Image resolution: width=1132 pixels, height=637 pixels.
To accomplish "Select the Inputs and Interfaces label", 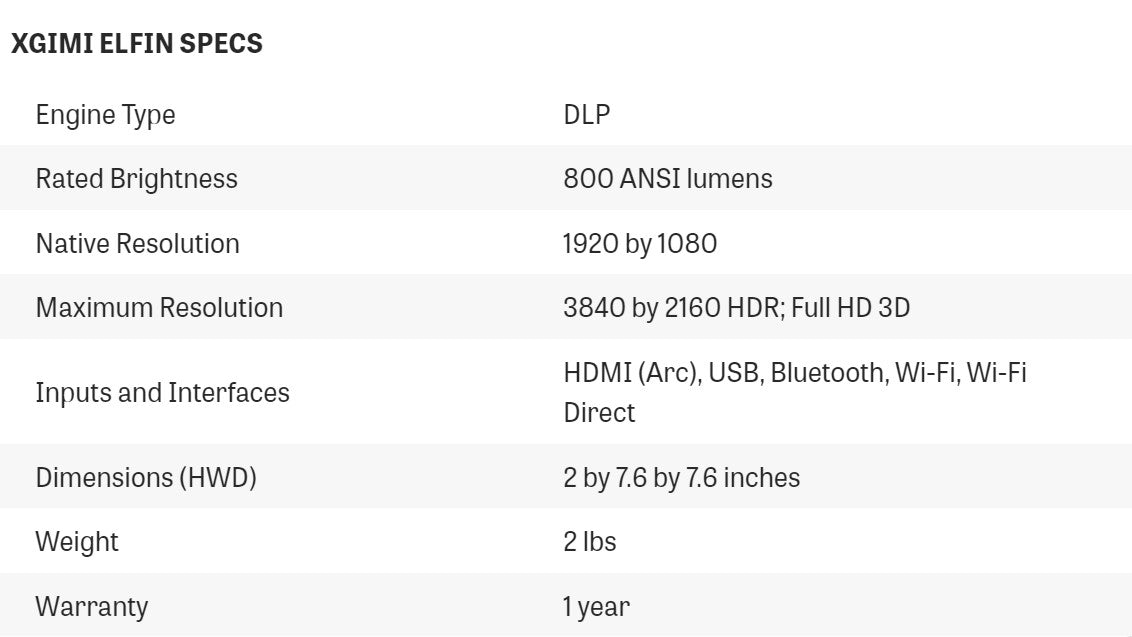I will click(x=162, y=392).
